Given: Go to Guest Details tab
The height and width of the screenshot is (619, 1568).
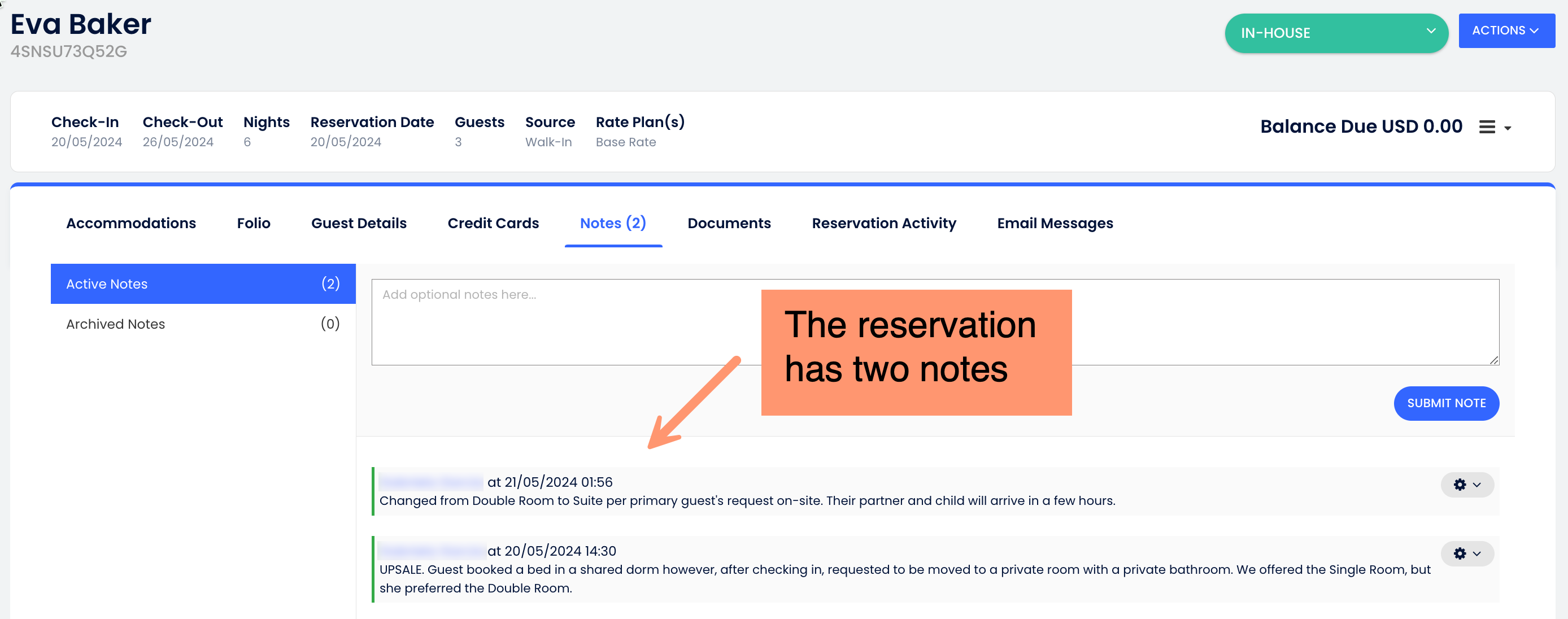Looking at the screenshot, I should (x=359, y=224).
